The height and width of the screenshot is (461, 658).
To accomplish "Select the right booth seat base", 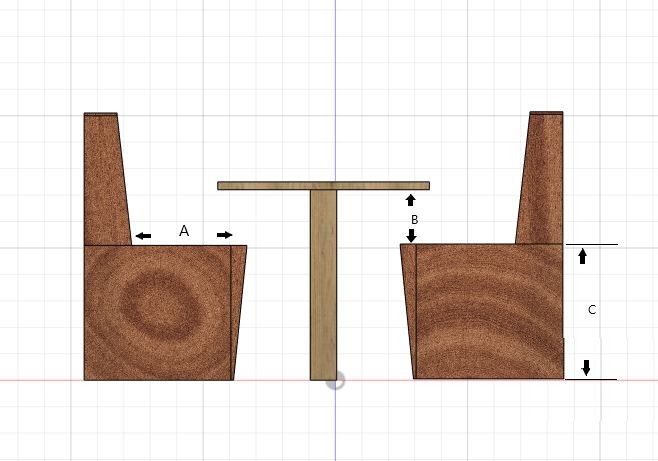I will 490,311.
